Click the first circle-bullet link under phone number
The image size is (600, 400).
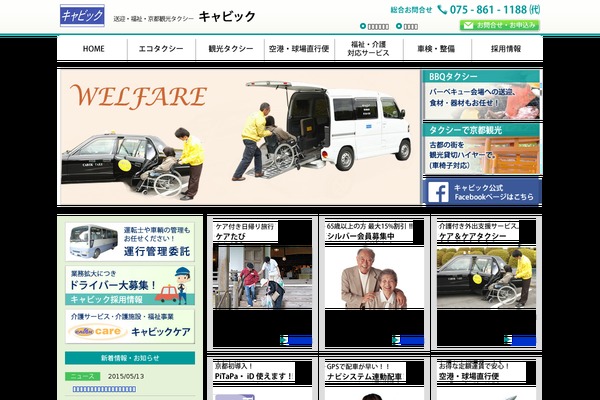[x=374, y=26]
